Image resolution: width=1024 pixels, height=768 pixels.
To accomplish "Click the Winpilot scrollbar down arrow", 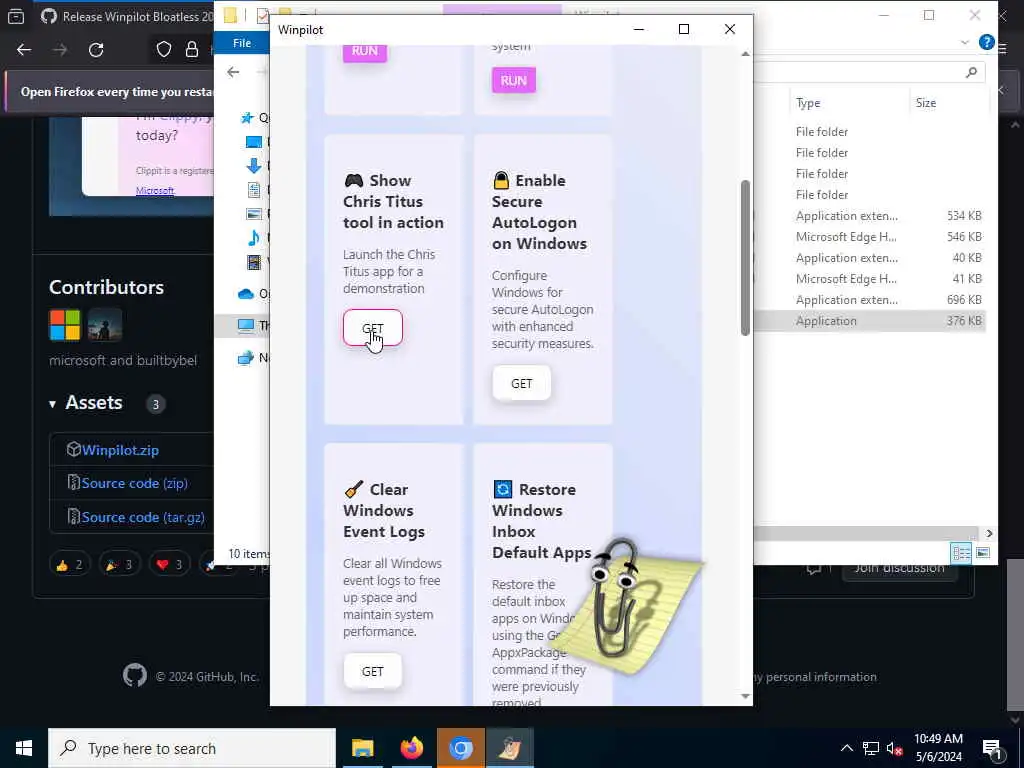I will [745, 696].
